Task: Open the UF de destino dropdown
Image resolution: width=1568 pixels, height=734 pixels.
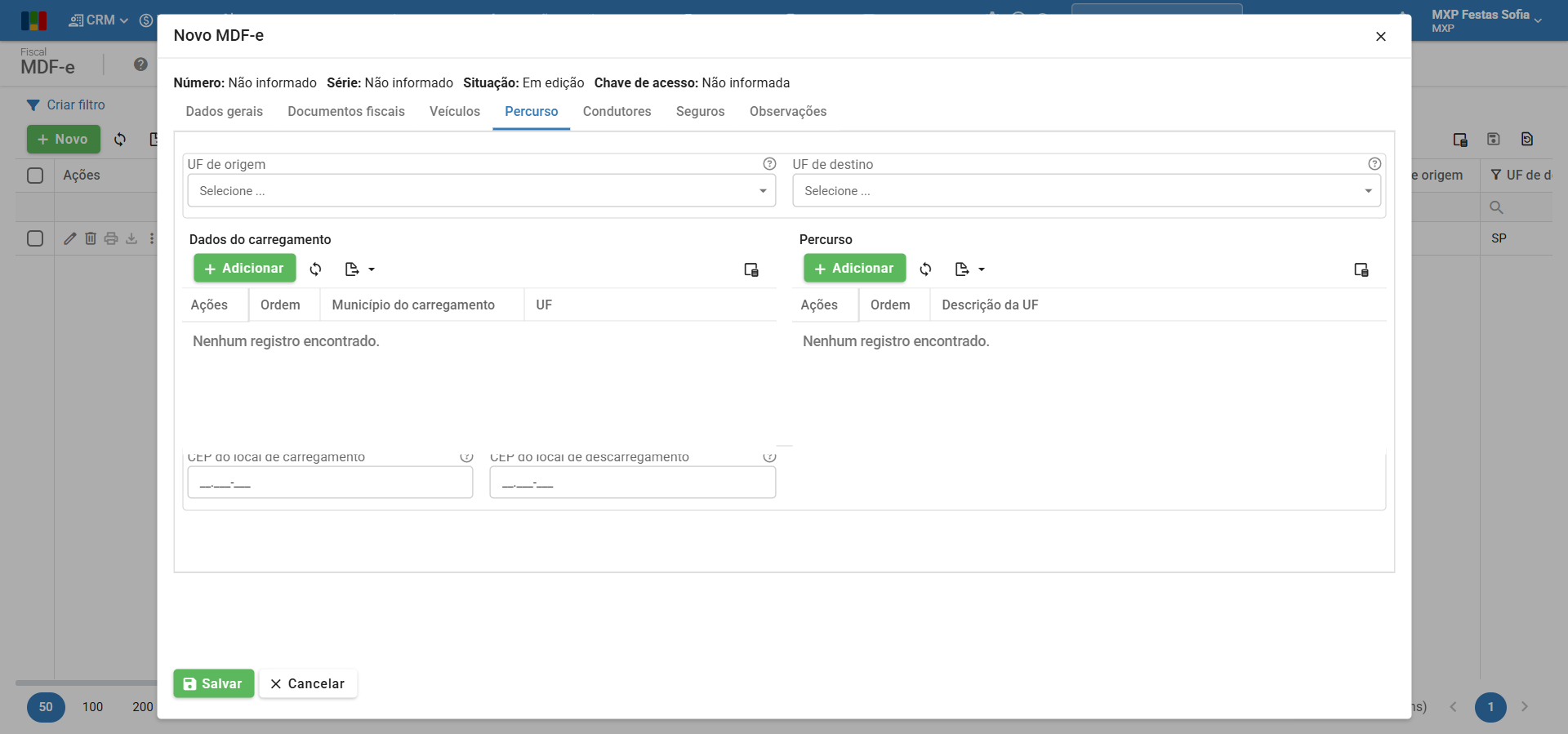Action: coord(1087,191)
